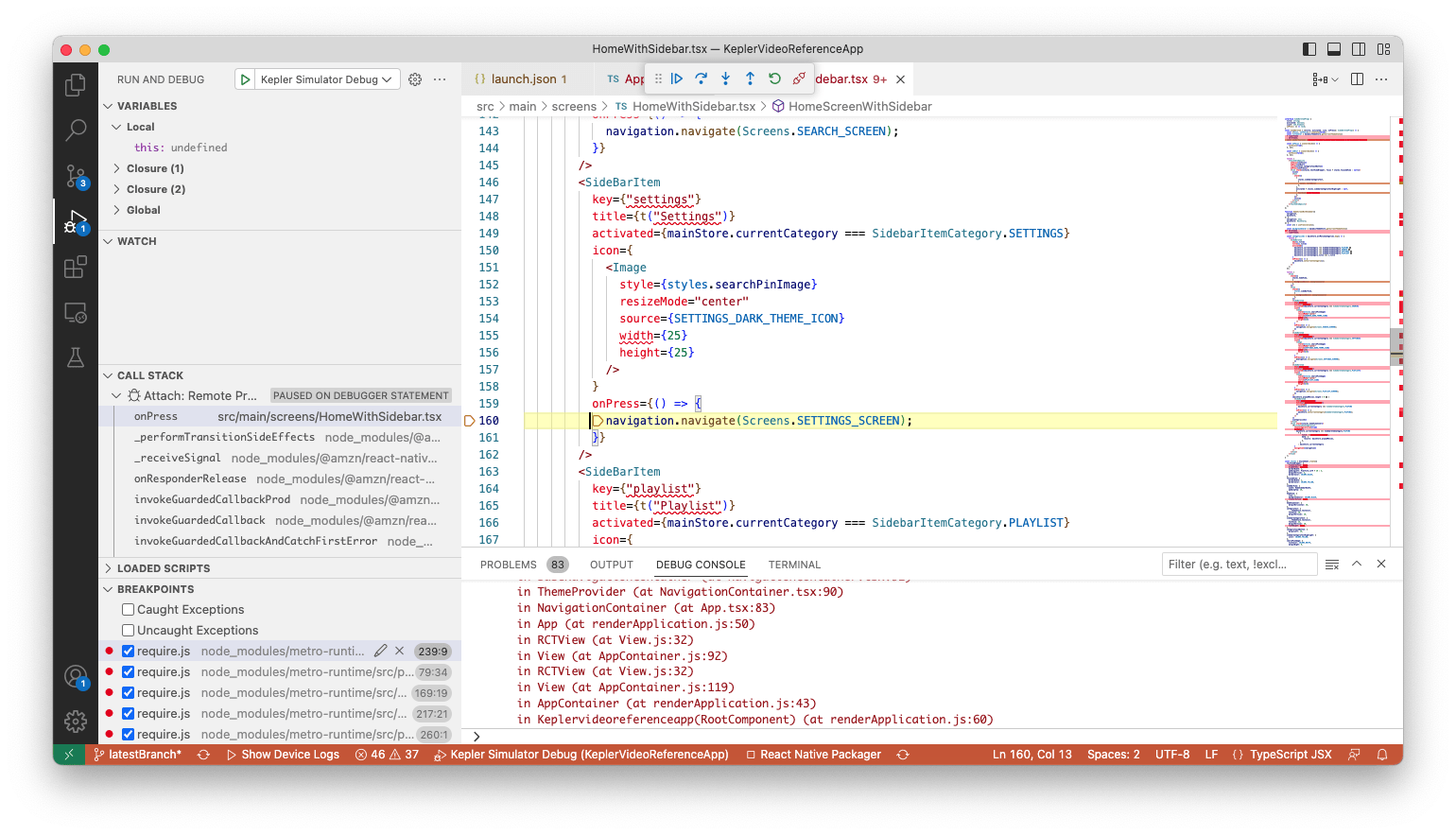Screen dimensions: 1456x835
Task: Click the debug console filter field
Action: 1239,564
